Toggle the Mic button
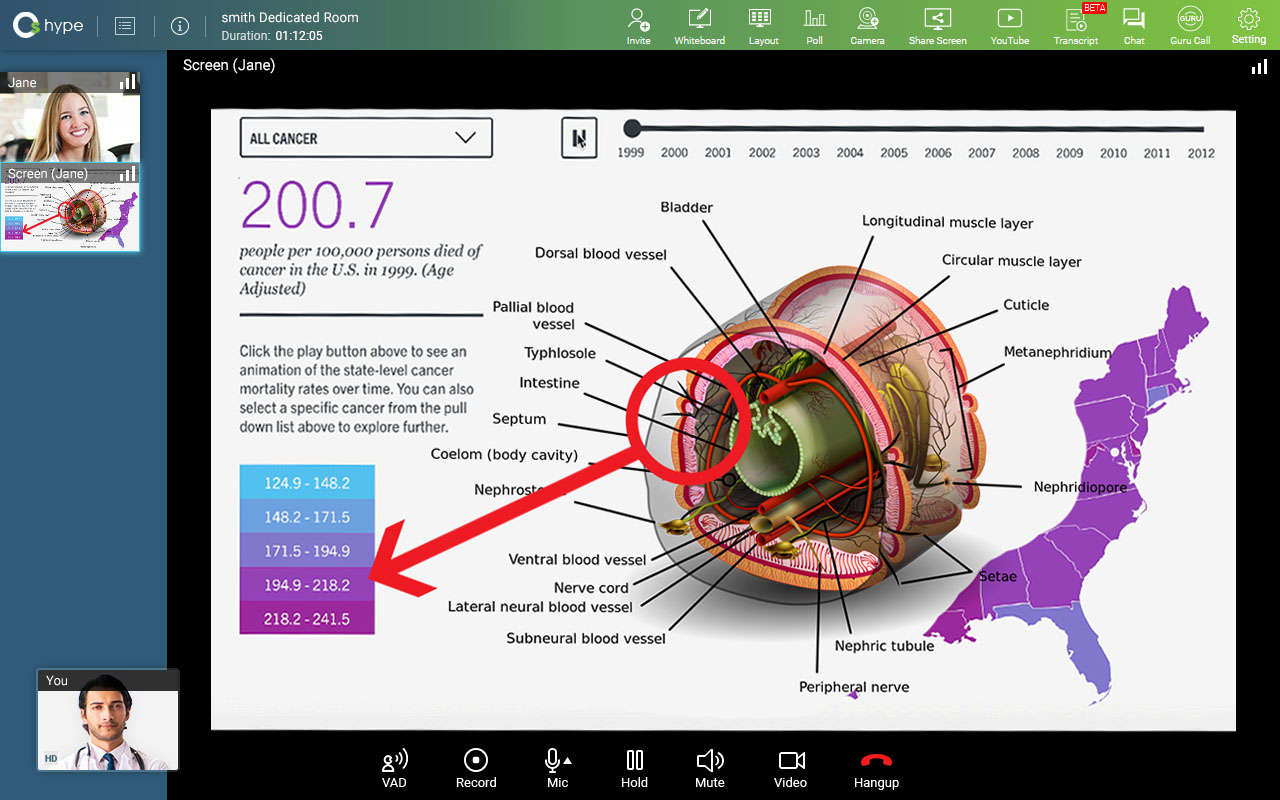 coord(557,768)
